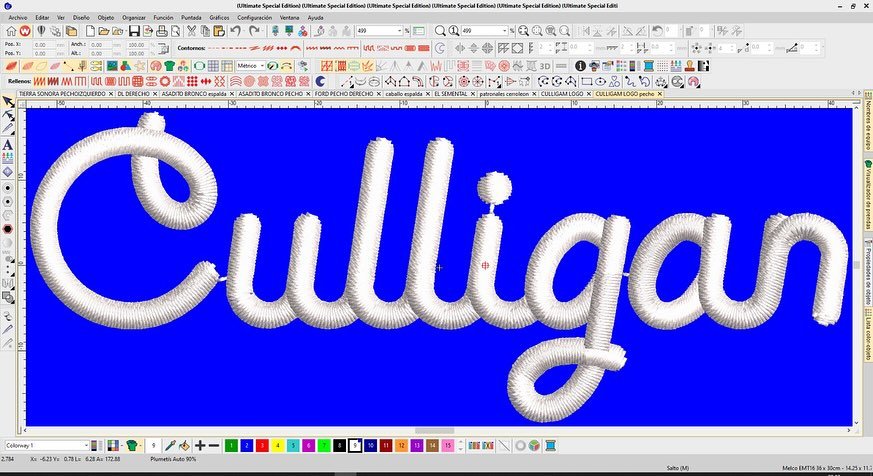873x476 pixels.
Task: Pick color with eyedropper icon
Action: click(x=170, y=445)
